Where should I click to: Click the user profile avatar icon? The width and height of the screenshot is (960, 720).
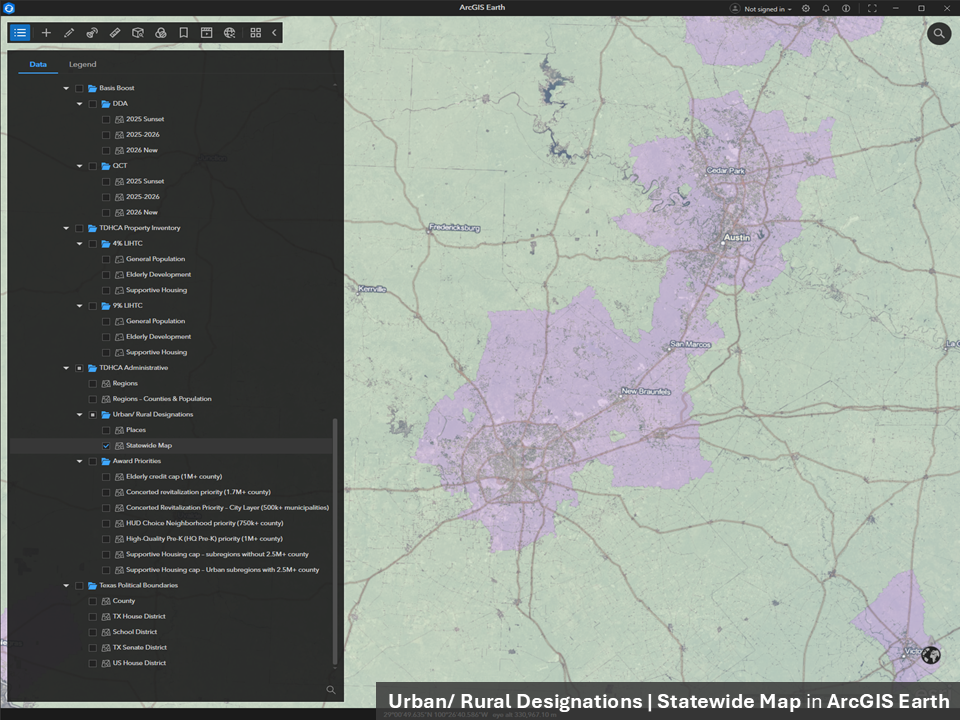735,9
